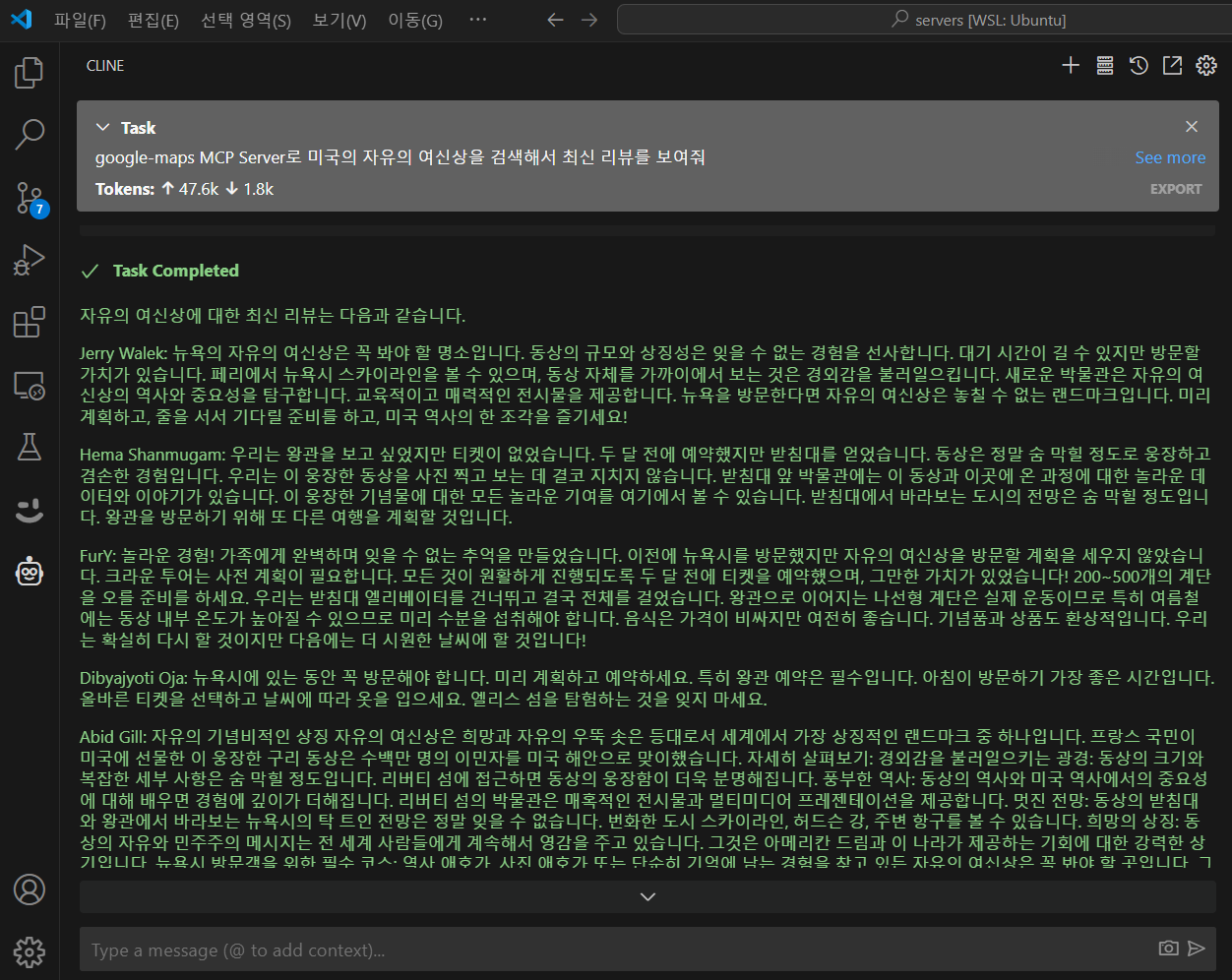This screenshot has height=980, width=1232.
Task: Click the FurY review name
Action: click(99, 556)
